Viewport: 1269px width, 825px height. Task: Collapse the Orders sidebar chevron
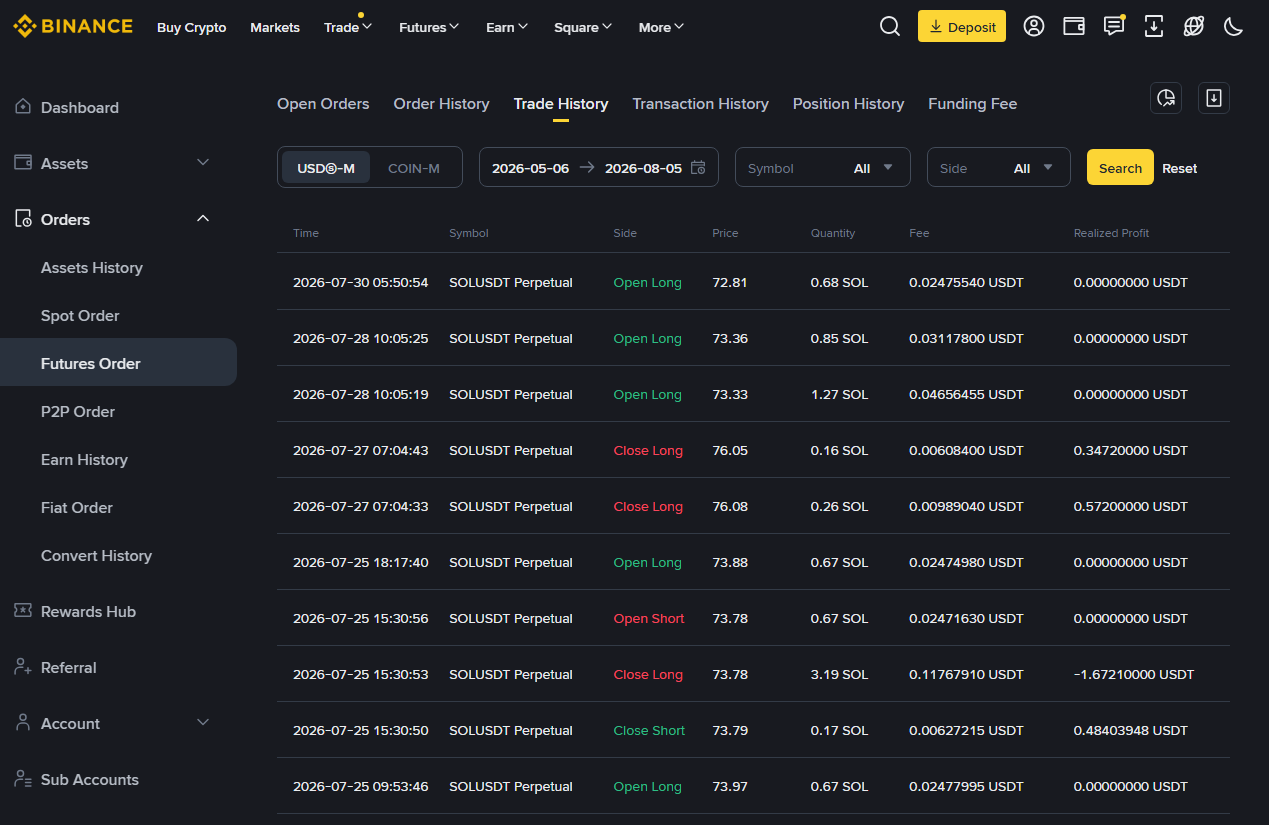pyautogui.click(x=203, y=219)
